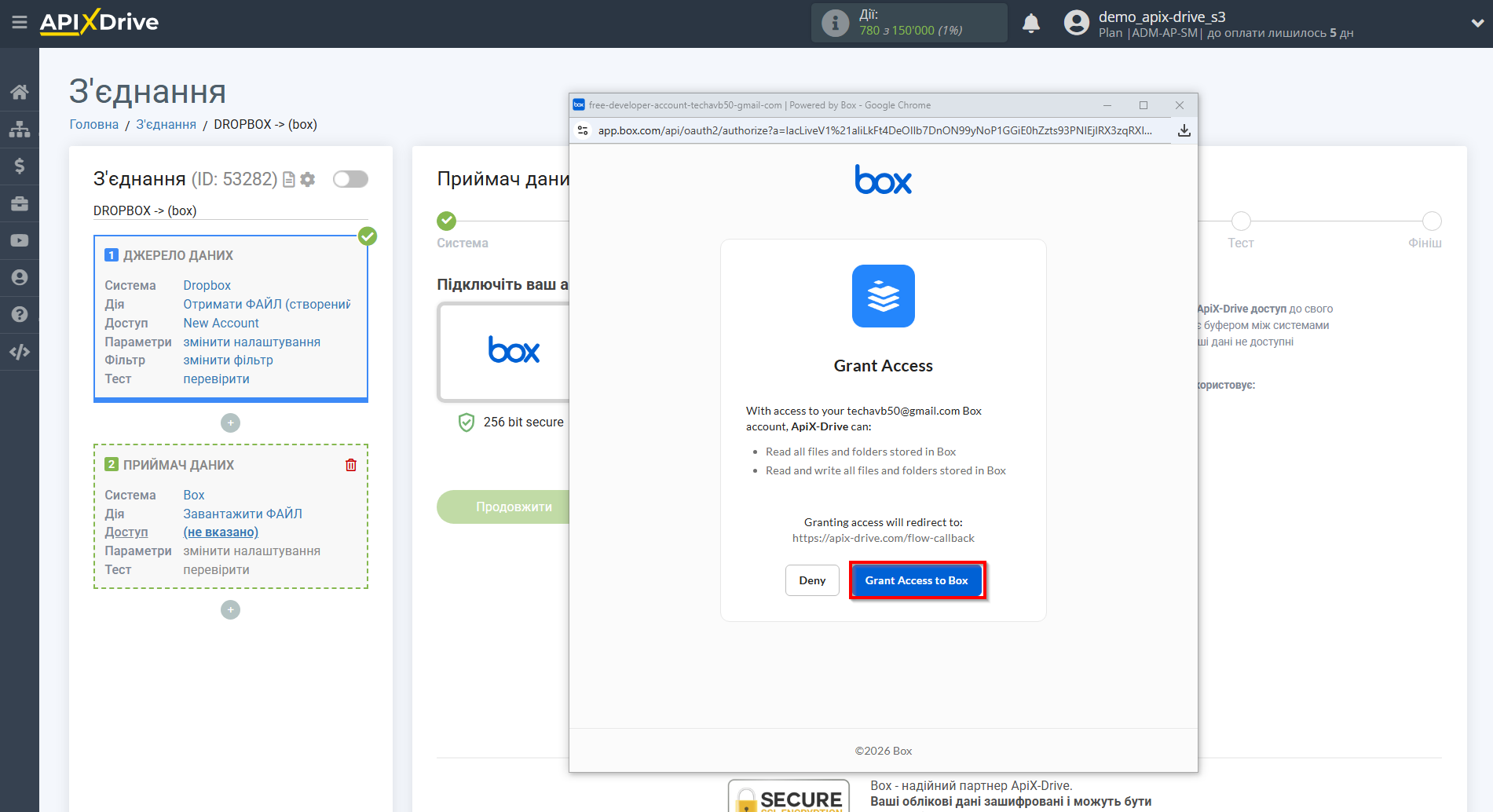Screen dimensions: 1493x812
Task: Open the connections hierarchy icon in sidebar
Action: pyautogui.click(x=20, y=128)
